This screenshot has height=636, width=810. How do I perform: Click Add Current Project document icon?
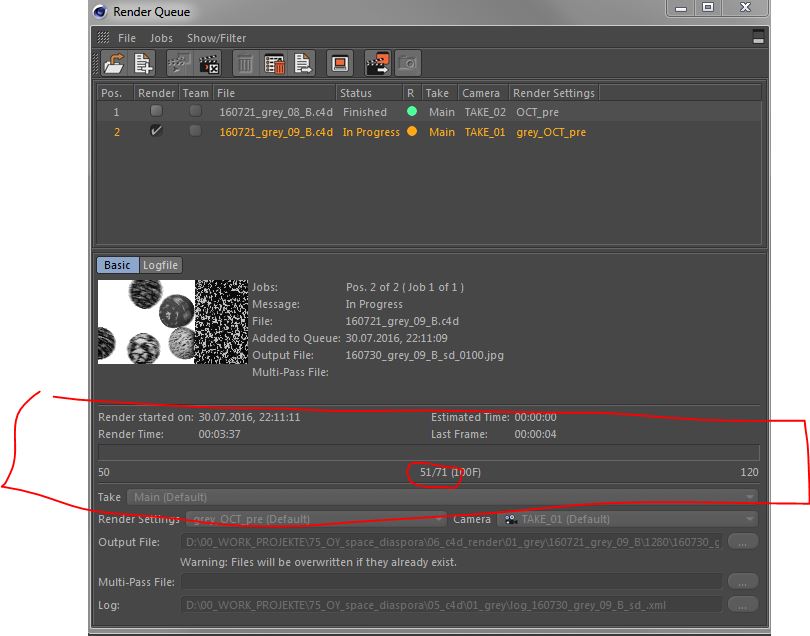coord(143,64)
